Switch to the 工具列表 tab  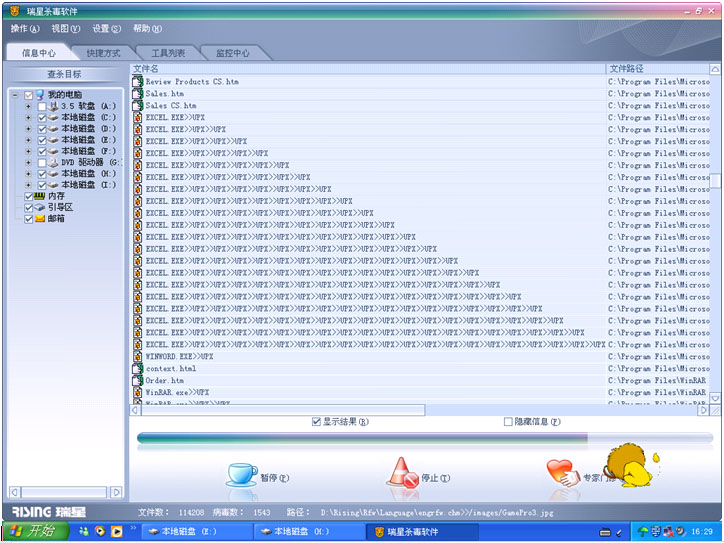tap(168, 53)
